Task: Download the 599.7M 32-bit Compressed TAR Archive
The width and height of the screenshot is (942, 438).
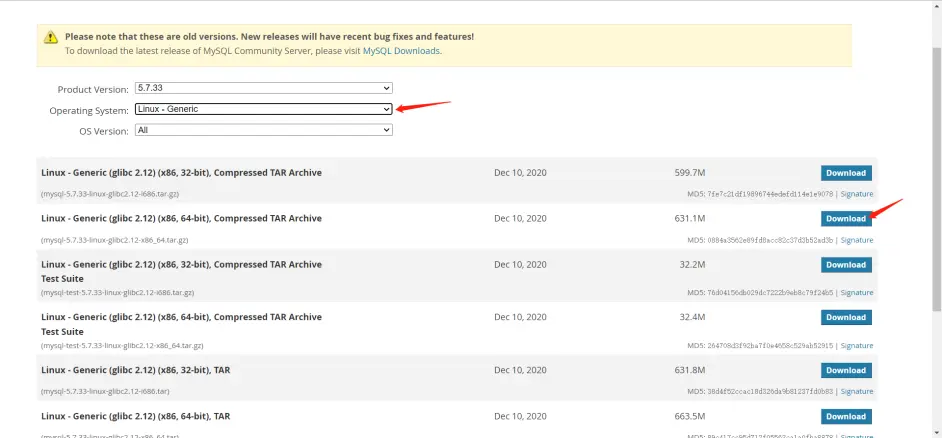Action: tap(846, 173)
